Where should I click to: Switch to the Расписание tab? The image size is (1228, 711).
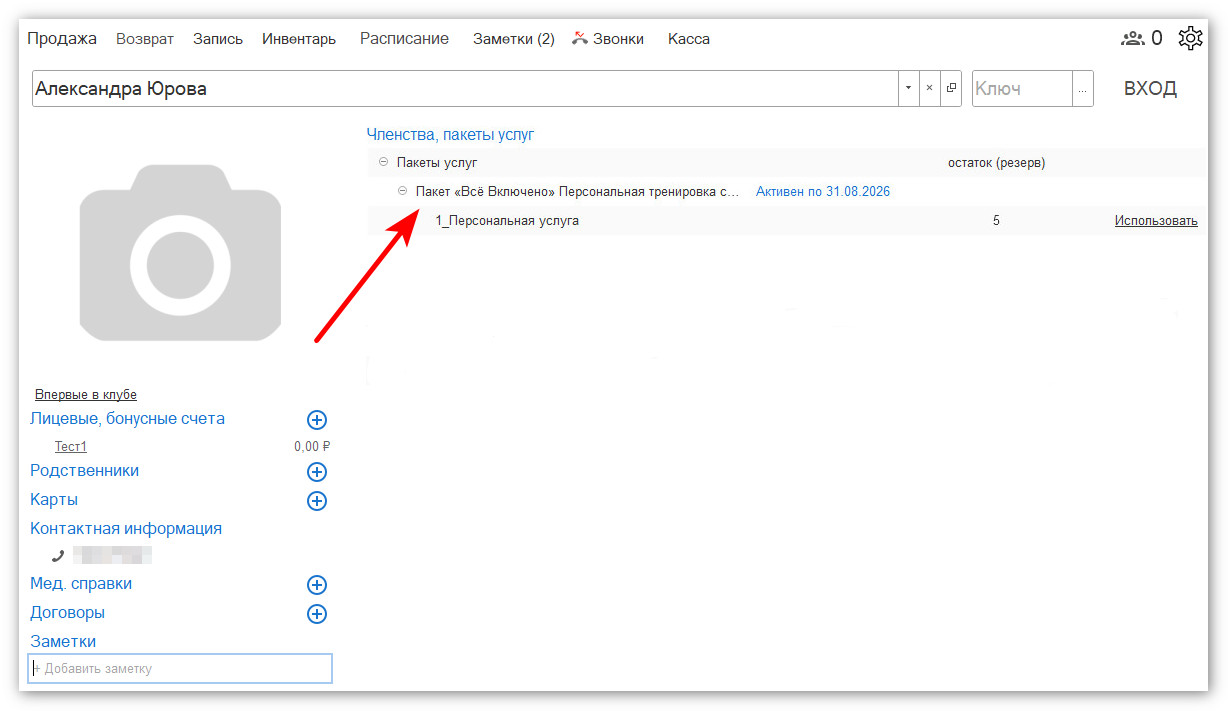tap(404, 39)
